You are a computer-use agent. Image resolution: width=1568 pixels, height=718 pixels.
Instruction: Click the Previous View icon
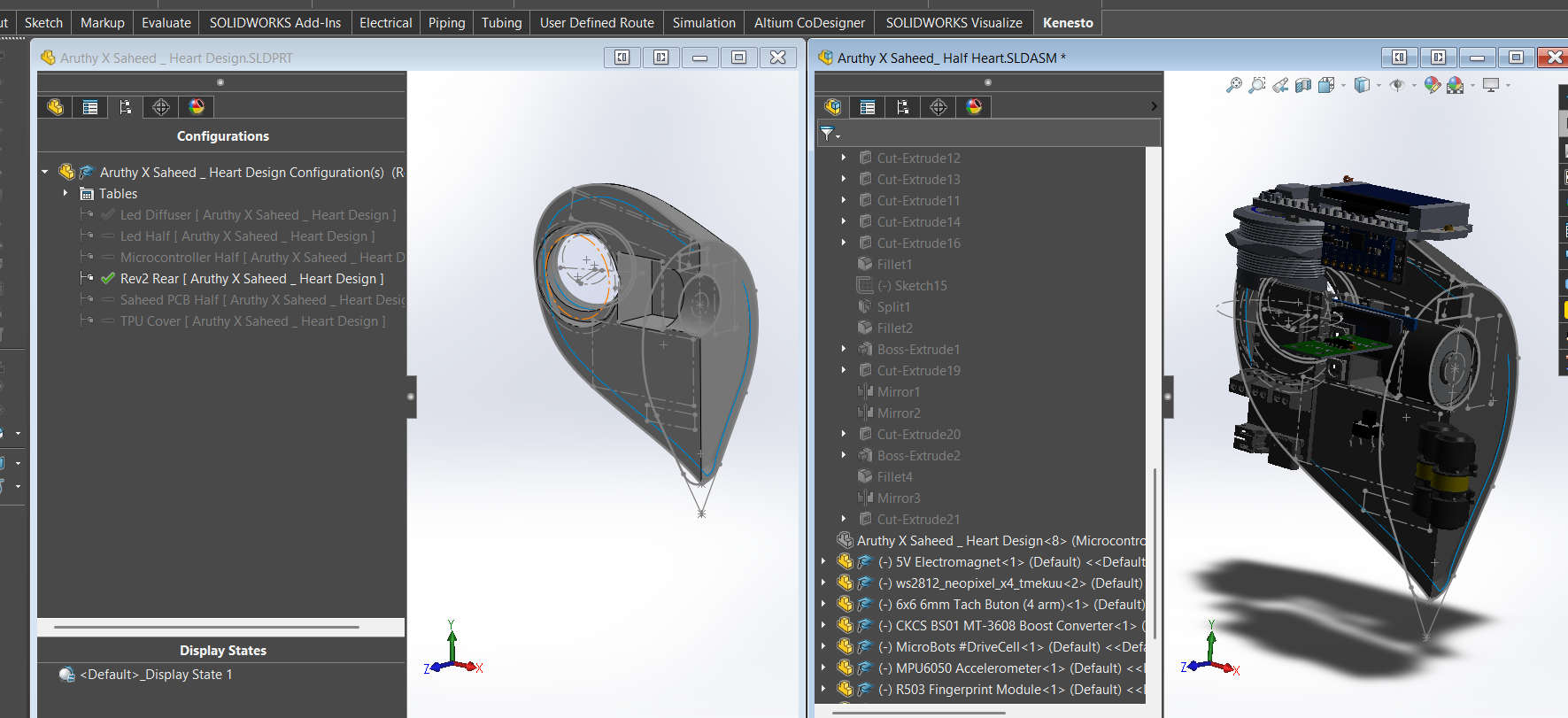[1280, 85]
